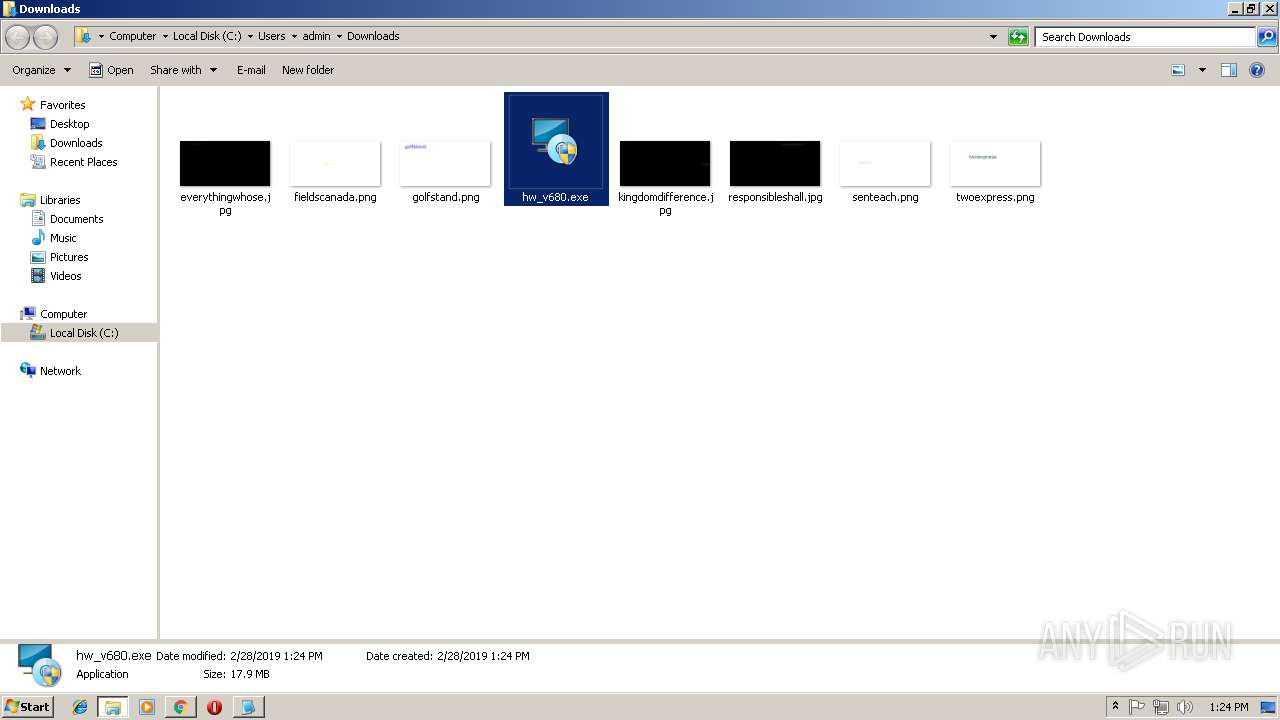Focus the Search Downloads field
The width and height of the screenshot is (1280, 720).
point(1146,37)
